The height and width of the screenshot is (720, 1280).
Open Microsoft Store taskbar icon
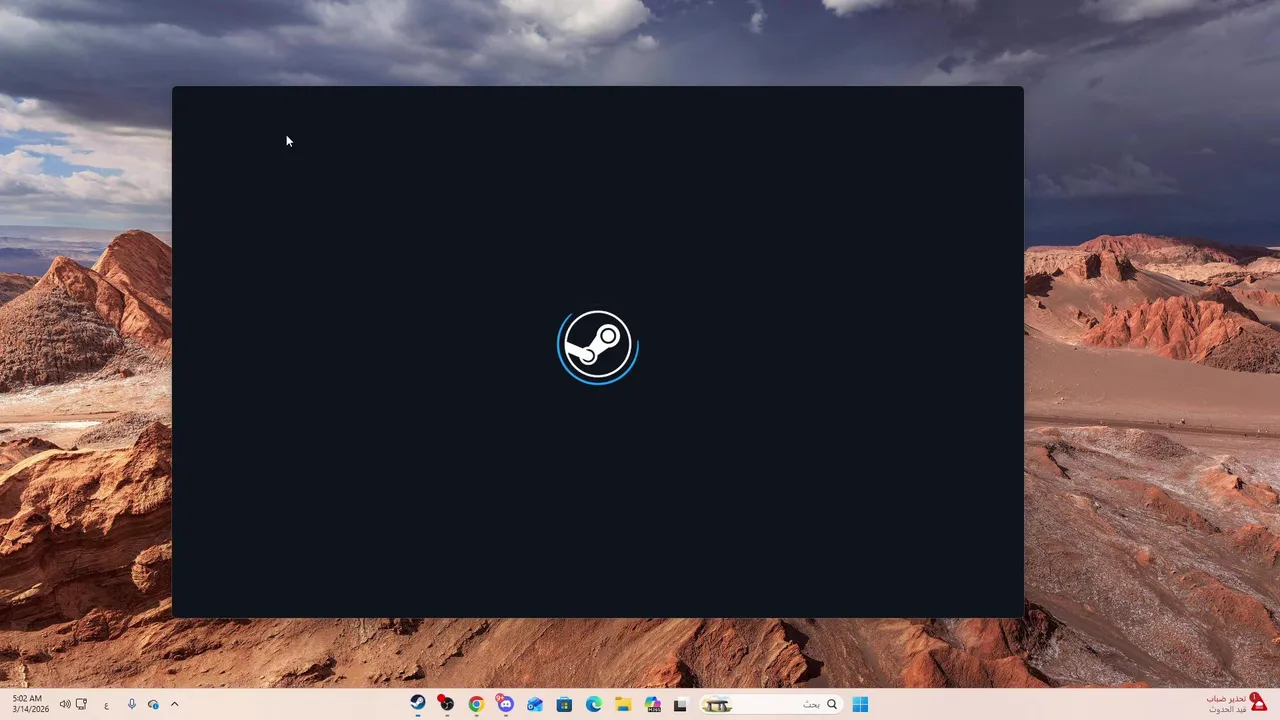(564, 704)
